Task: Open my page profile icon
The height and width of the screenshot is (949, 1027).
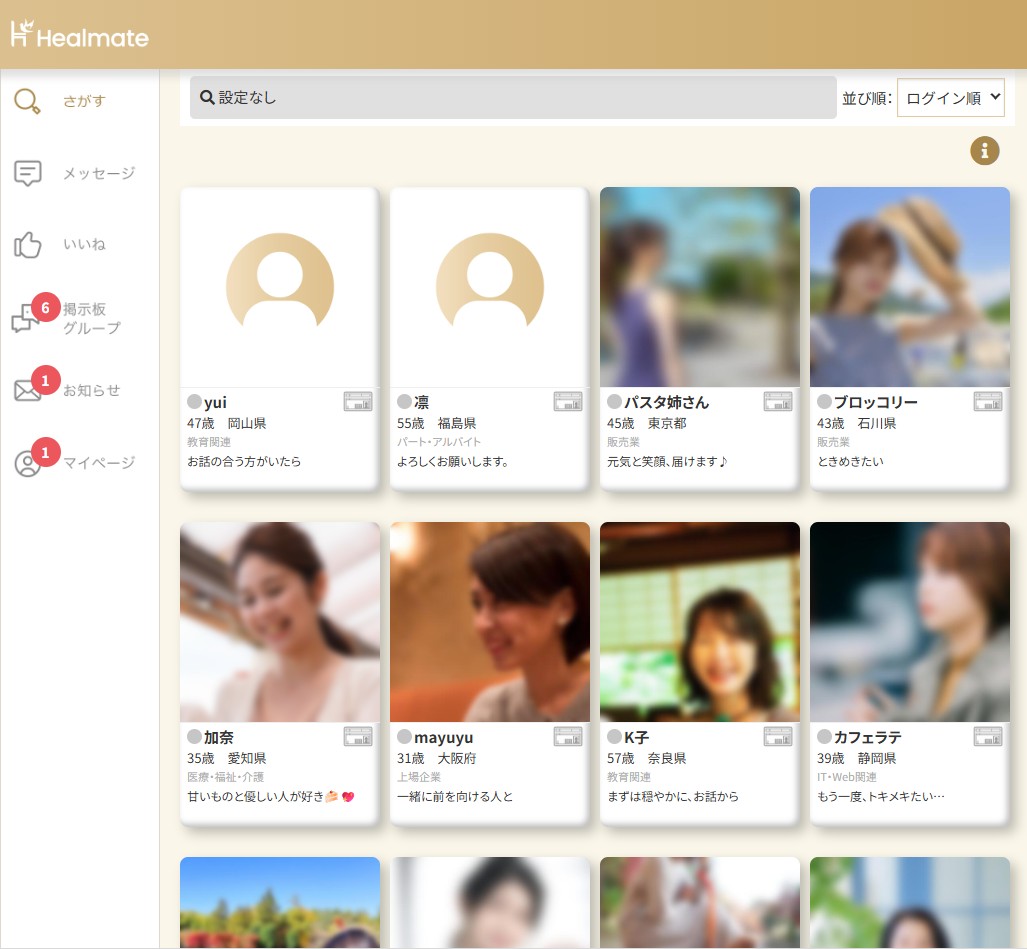Action: [x=28, y=463]
